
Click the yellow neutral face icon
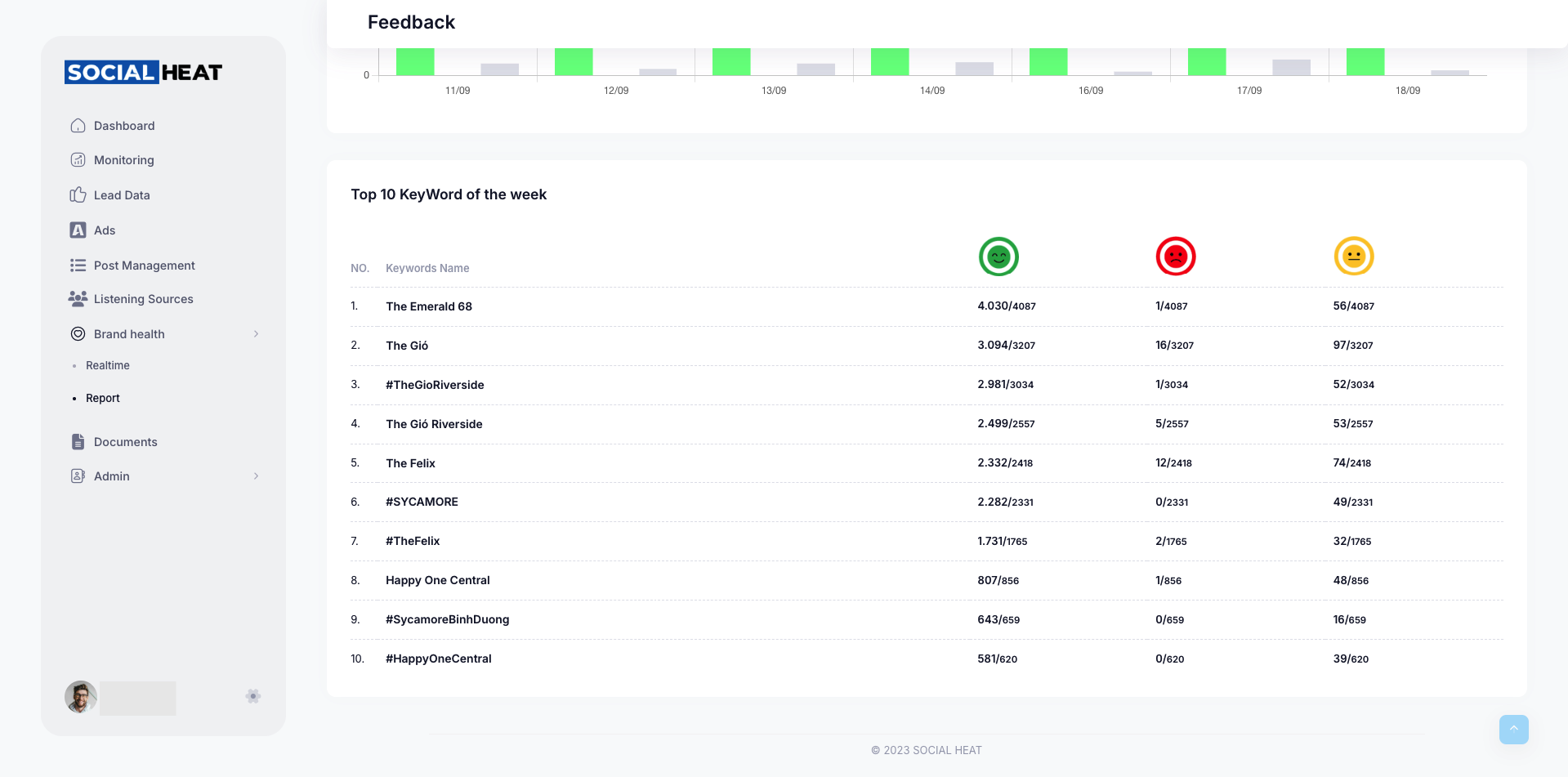click(x=1354, y=257)
